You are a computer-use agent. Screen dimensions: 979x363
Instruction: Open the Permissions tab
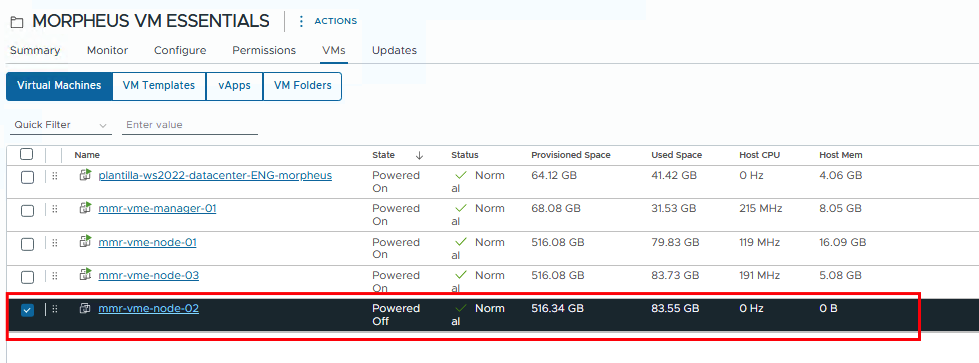[x=264, y=50]
